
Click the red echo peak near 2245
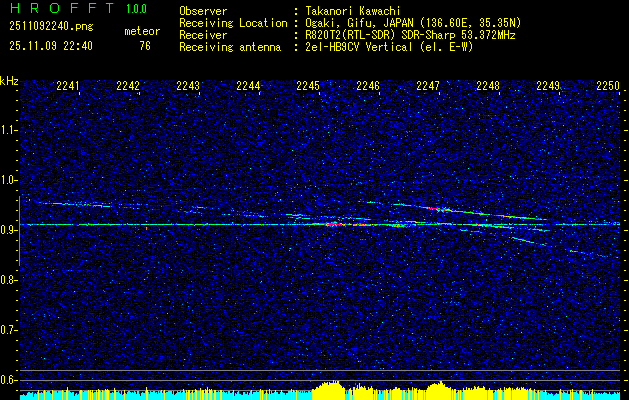tap(330, 224)
